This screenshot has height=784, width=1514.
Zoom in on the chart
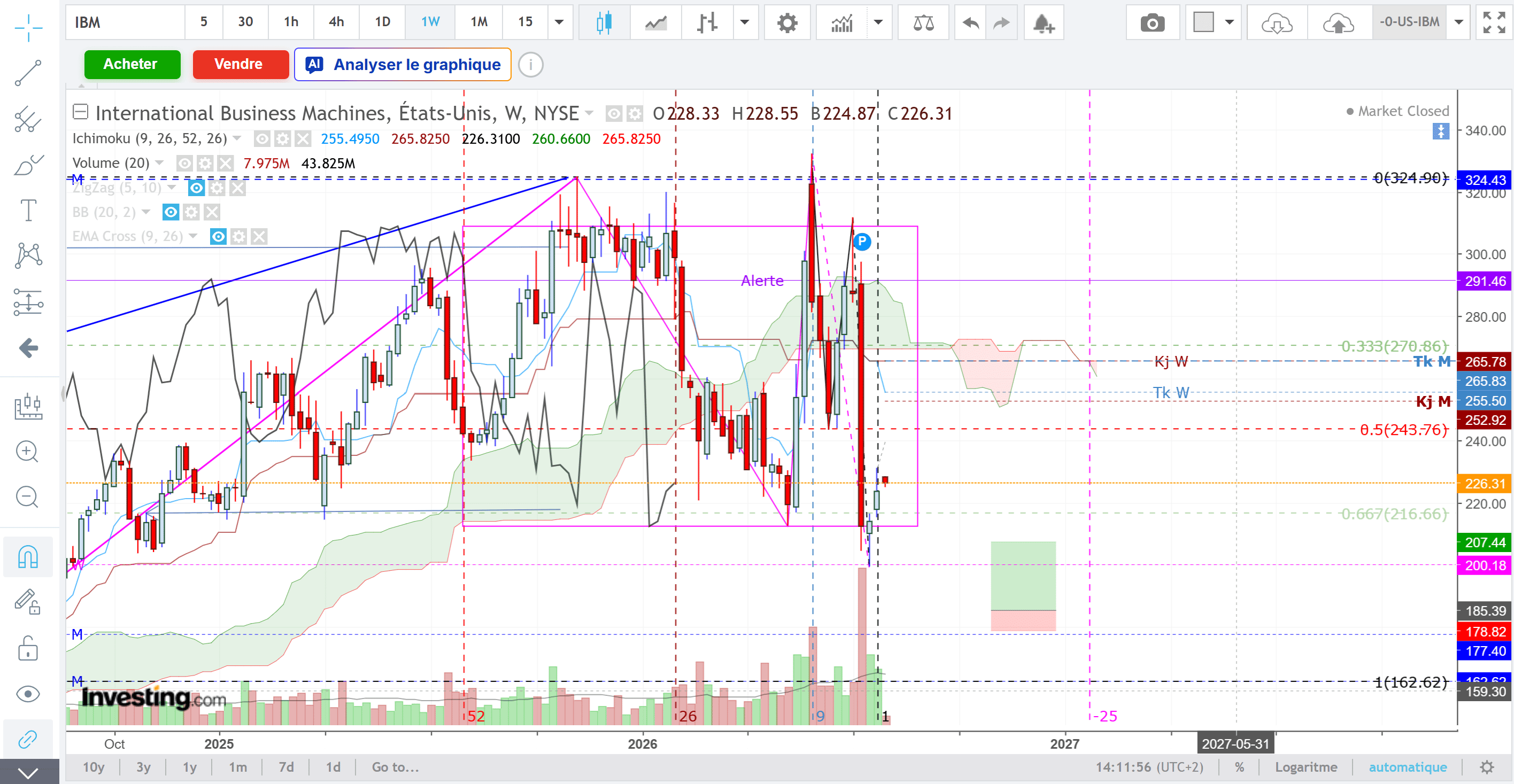[27, 452]
